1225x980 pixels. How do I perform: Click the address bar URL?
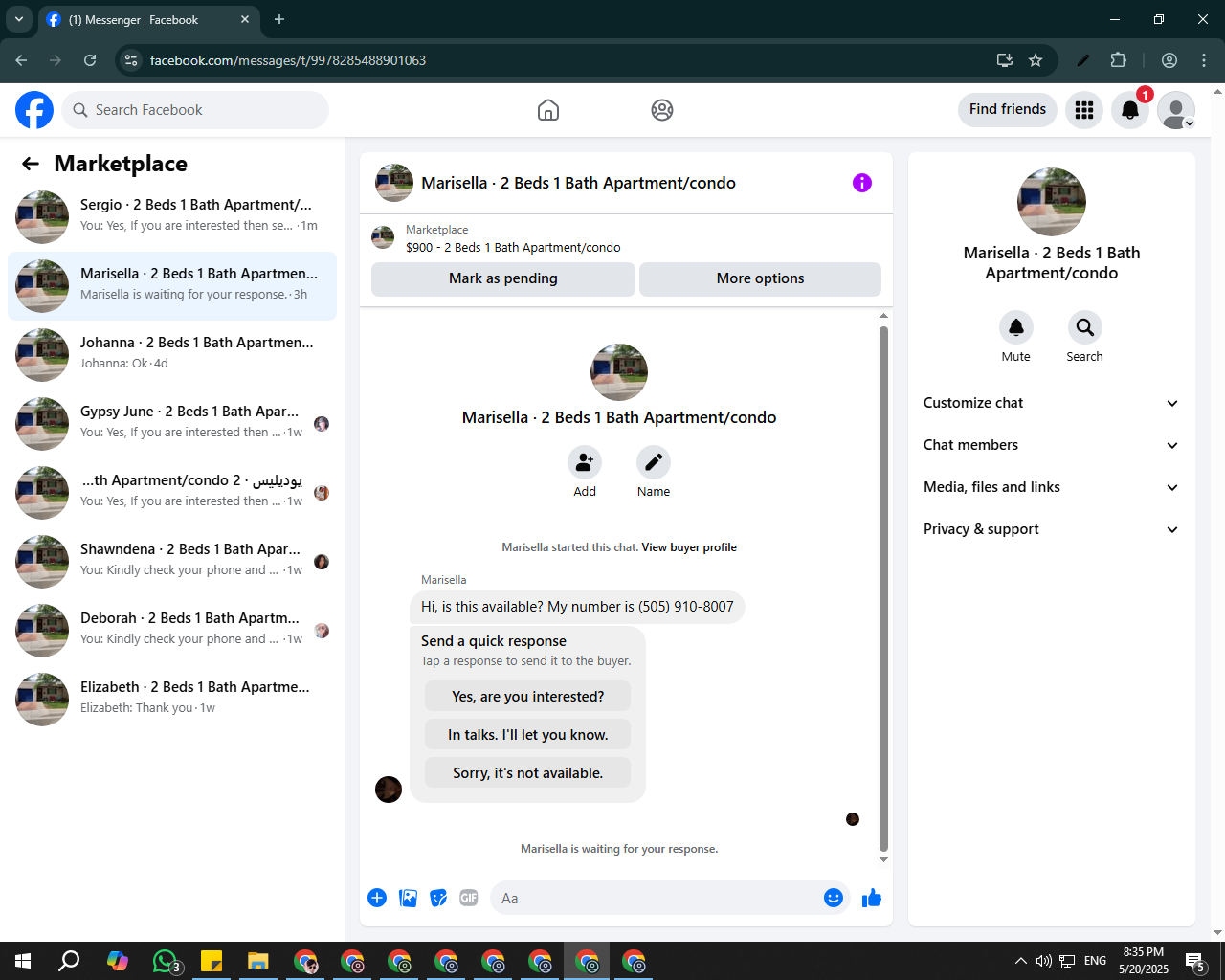[x=288, y=60]
